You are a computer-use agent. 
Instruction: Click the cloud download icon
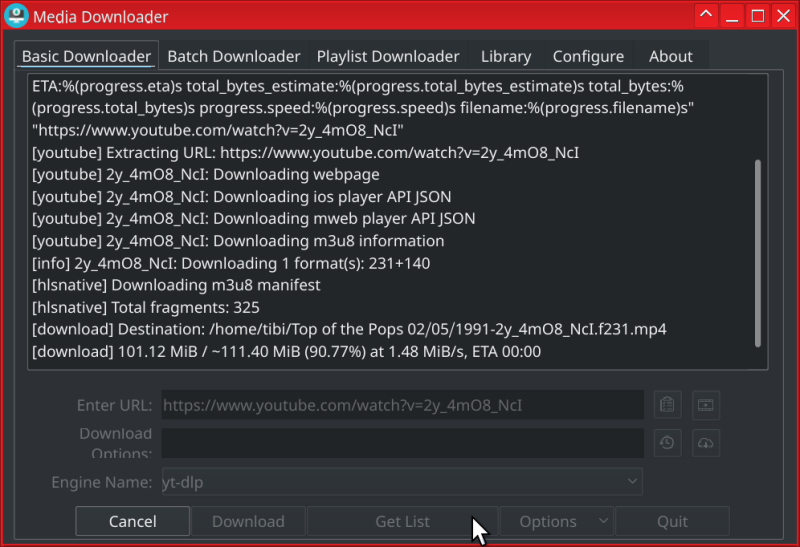coord(706,443)
